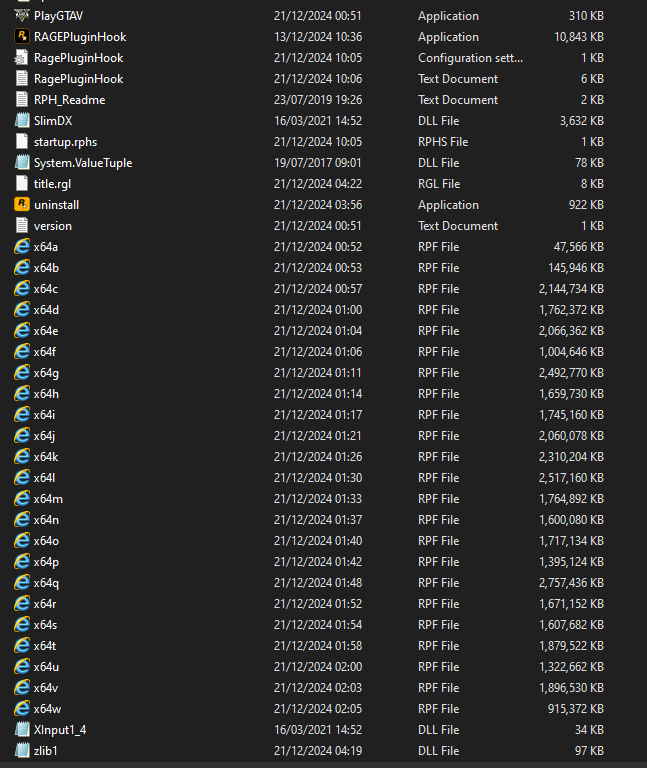This screenshot has height=768, width=647.
Task: Click the version text document icon
Action: [22, 226]
